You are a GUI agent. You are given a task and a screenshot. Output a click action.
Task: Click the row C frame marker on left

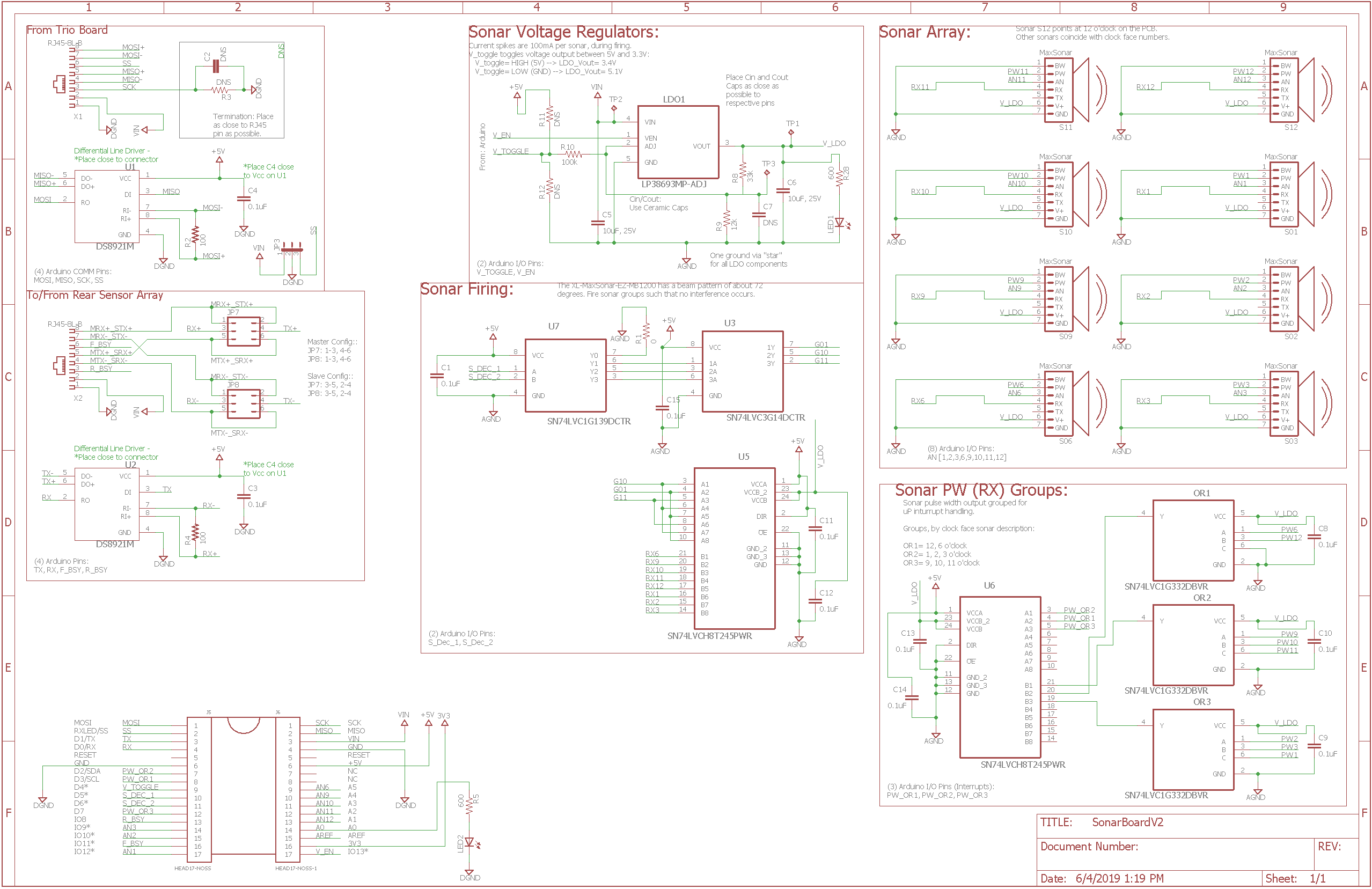(8, 377)
